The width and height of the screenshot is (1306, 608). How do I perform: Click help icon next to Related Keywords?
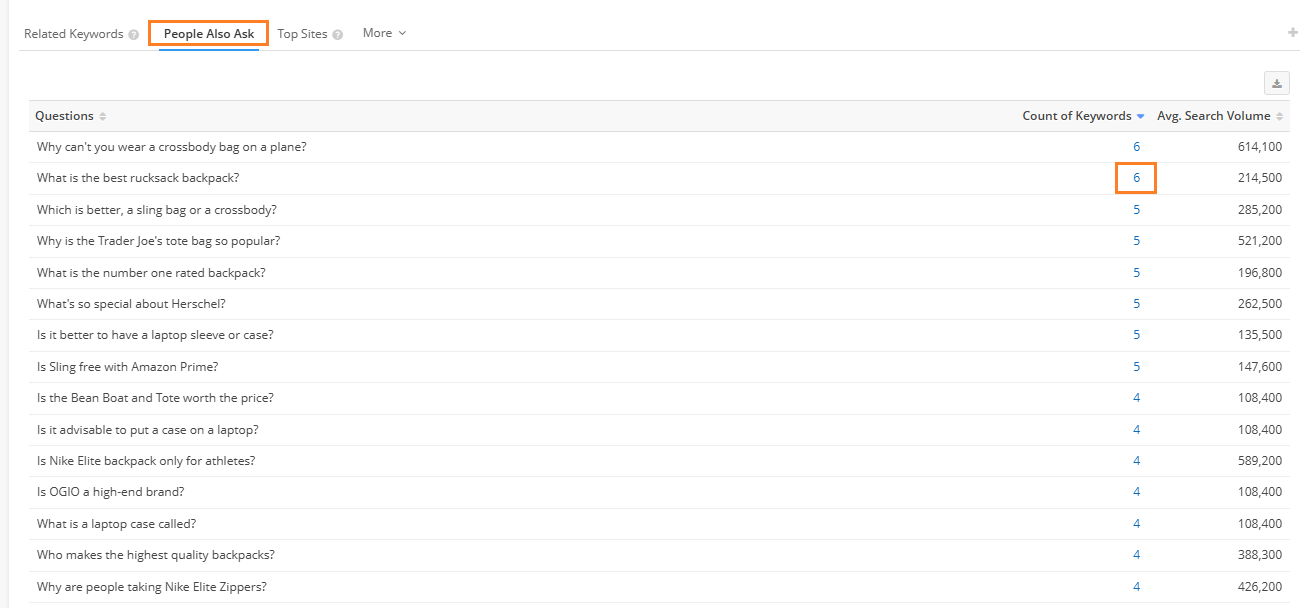tap(133, 35)
